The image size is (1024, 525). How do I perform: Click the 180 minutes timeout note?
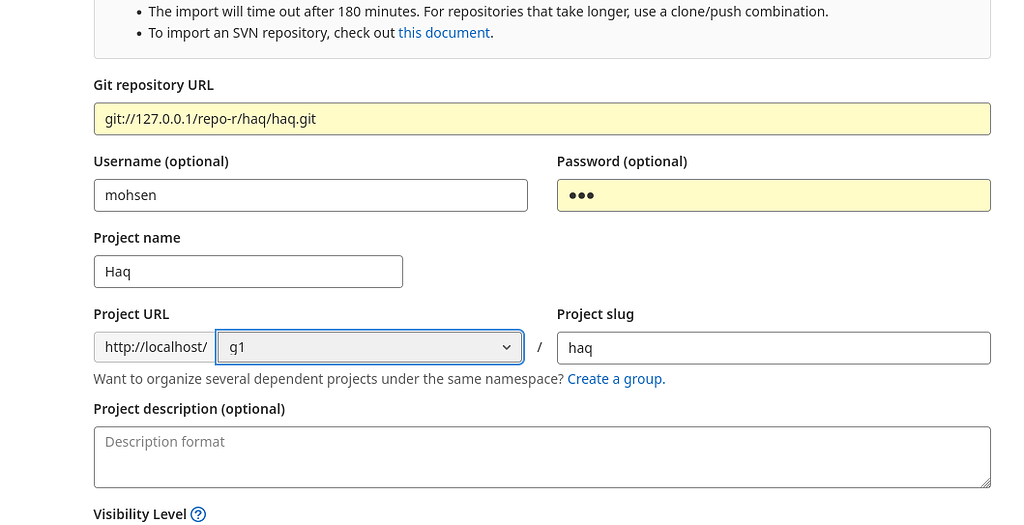pos(488,12)
